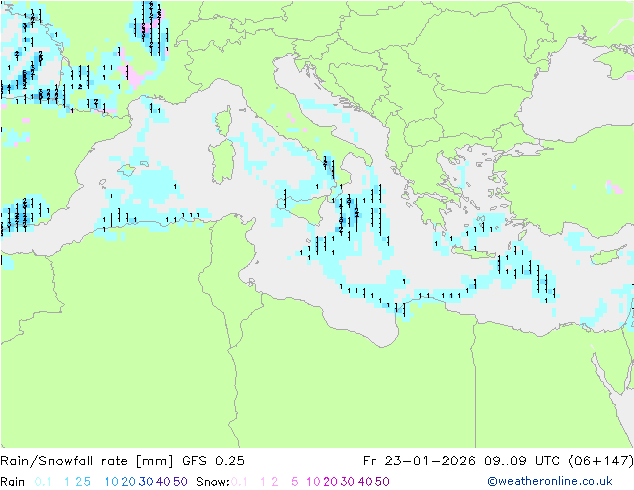The height and width of the screenshot is (490, 634).
Task: Click the forecast date "Fr 23-01-2026"
Action: coord(419,461)
